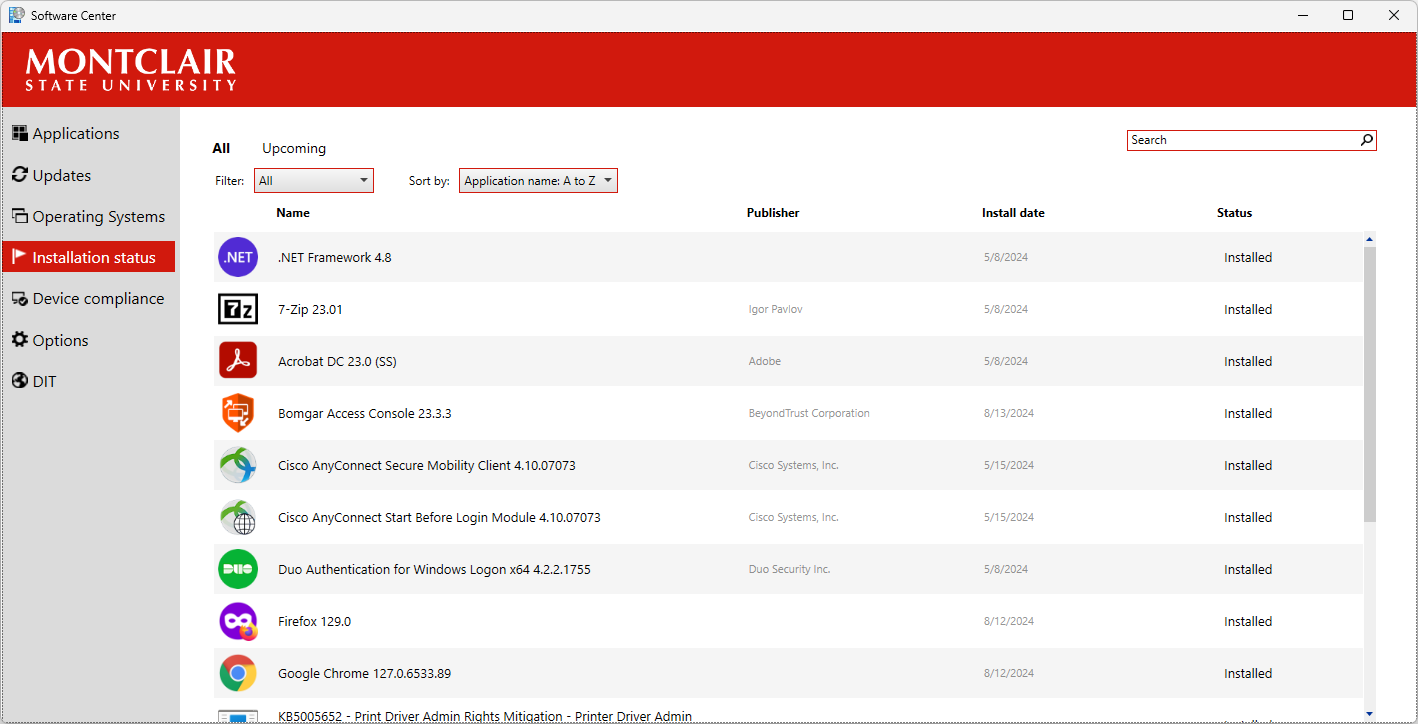
Task: Select the .NET Framework 4.8 application icon
Action: [238, 257]
